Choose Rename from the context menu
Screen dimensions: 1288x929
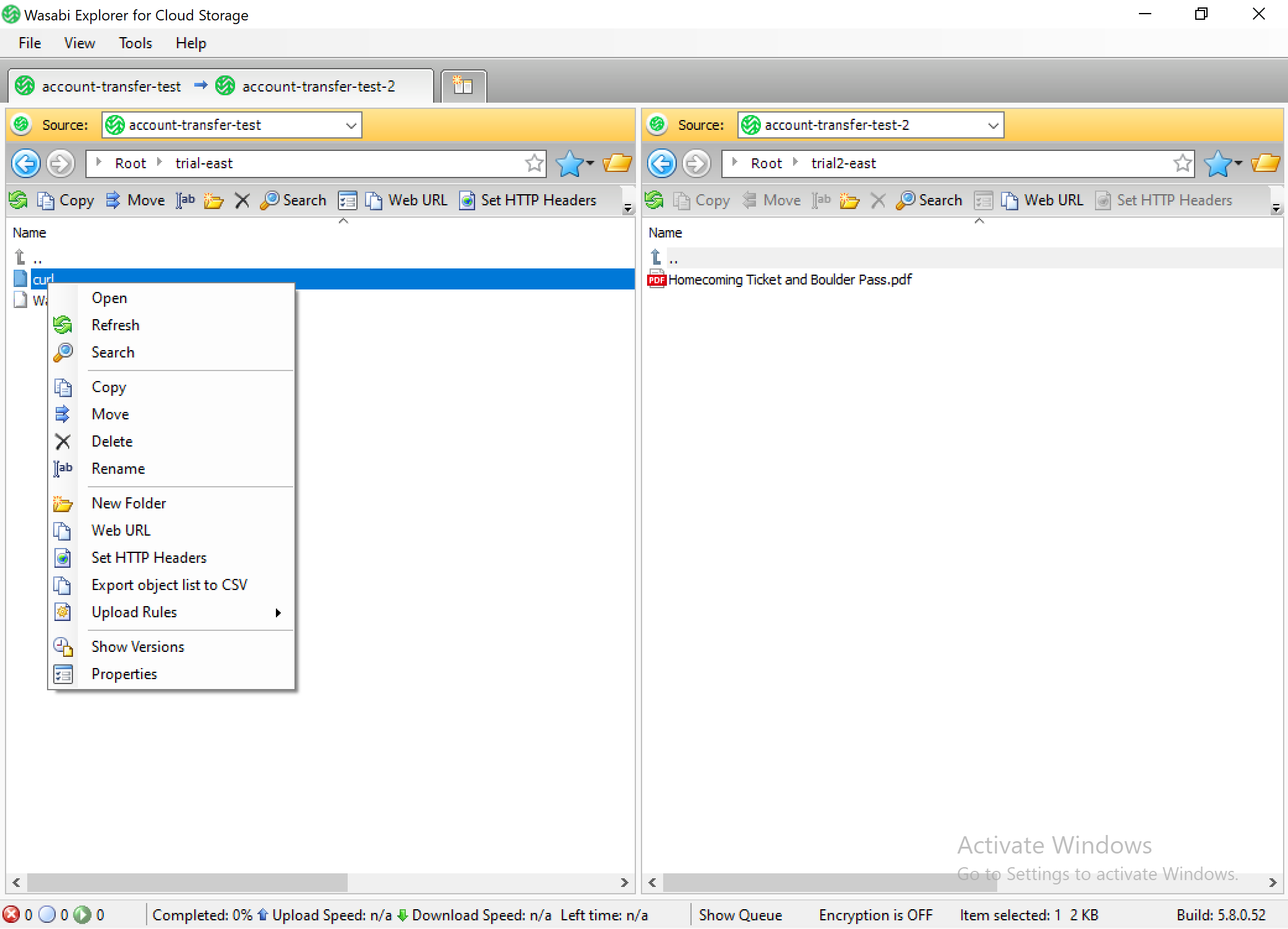pyautogui.click(x=171, y=469)
